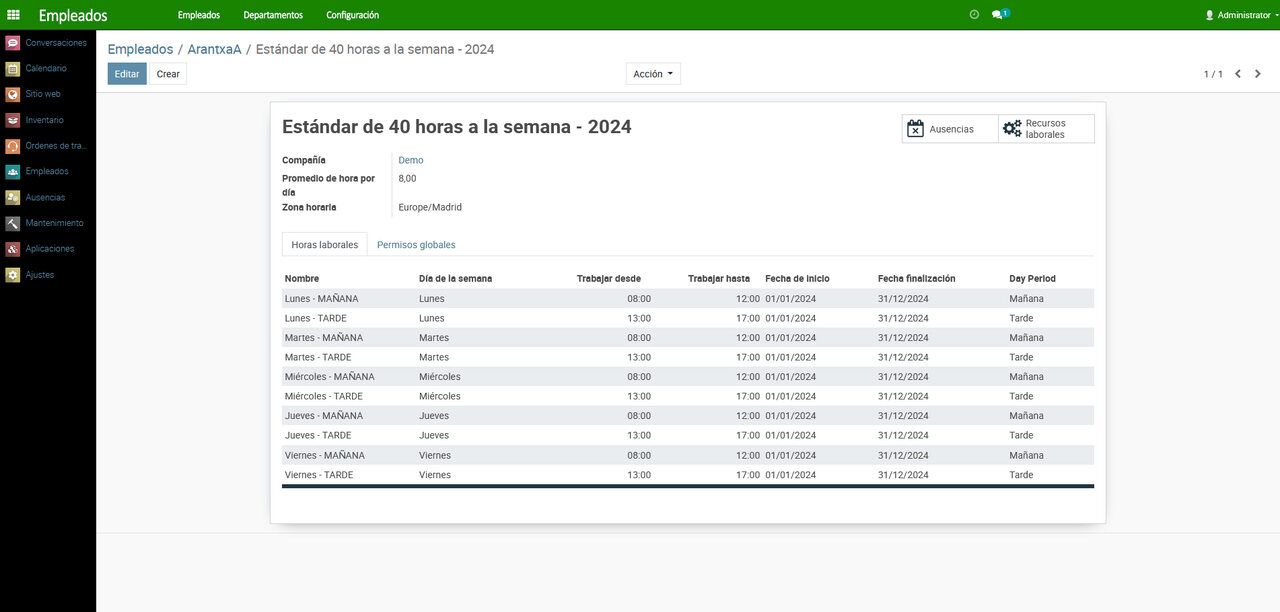The image size is (1280, 612).
Task: Click the Ajustes sidebar label
Action: (x=40, y=275)
